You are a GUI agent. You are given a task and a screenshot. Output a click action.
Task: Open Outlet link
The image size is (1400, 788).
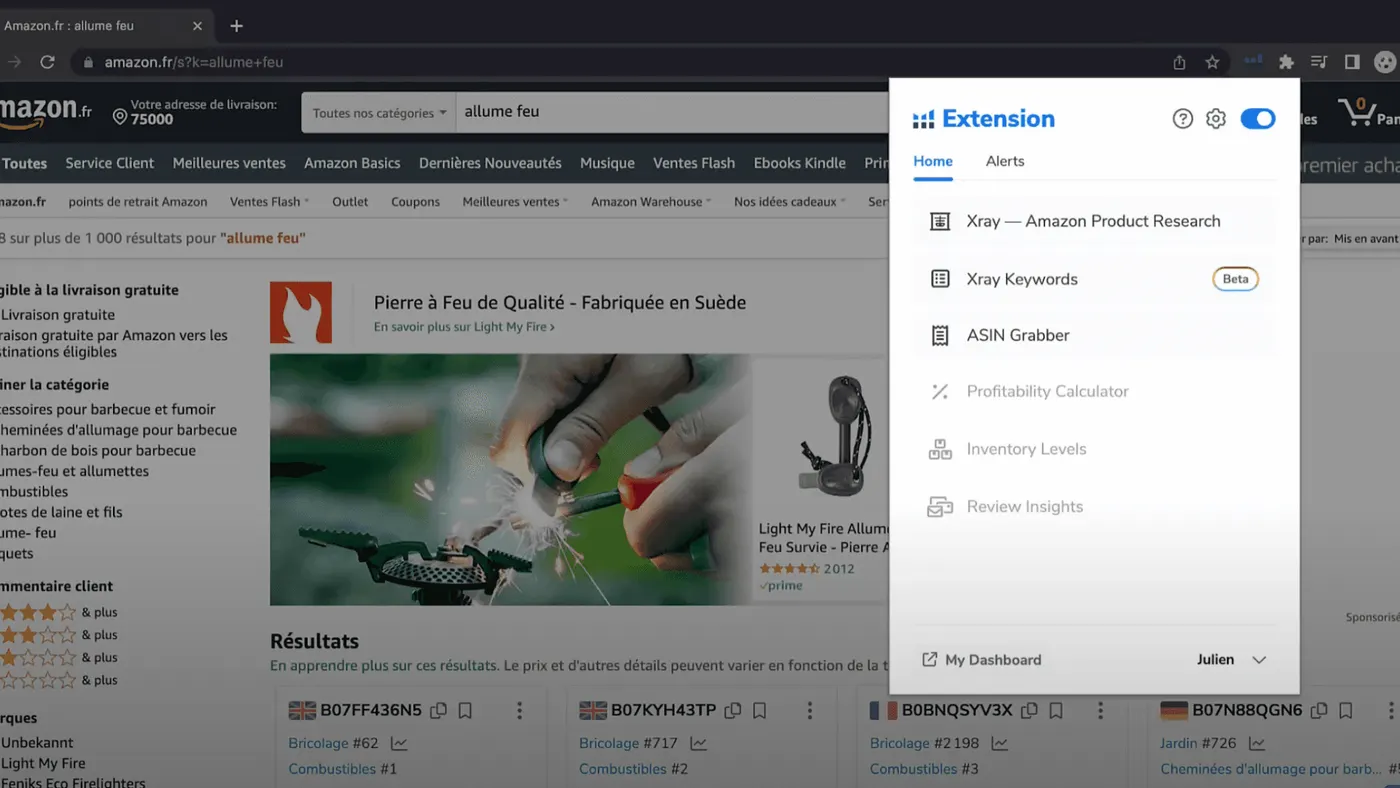pos(350,202)
